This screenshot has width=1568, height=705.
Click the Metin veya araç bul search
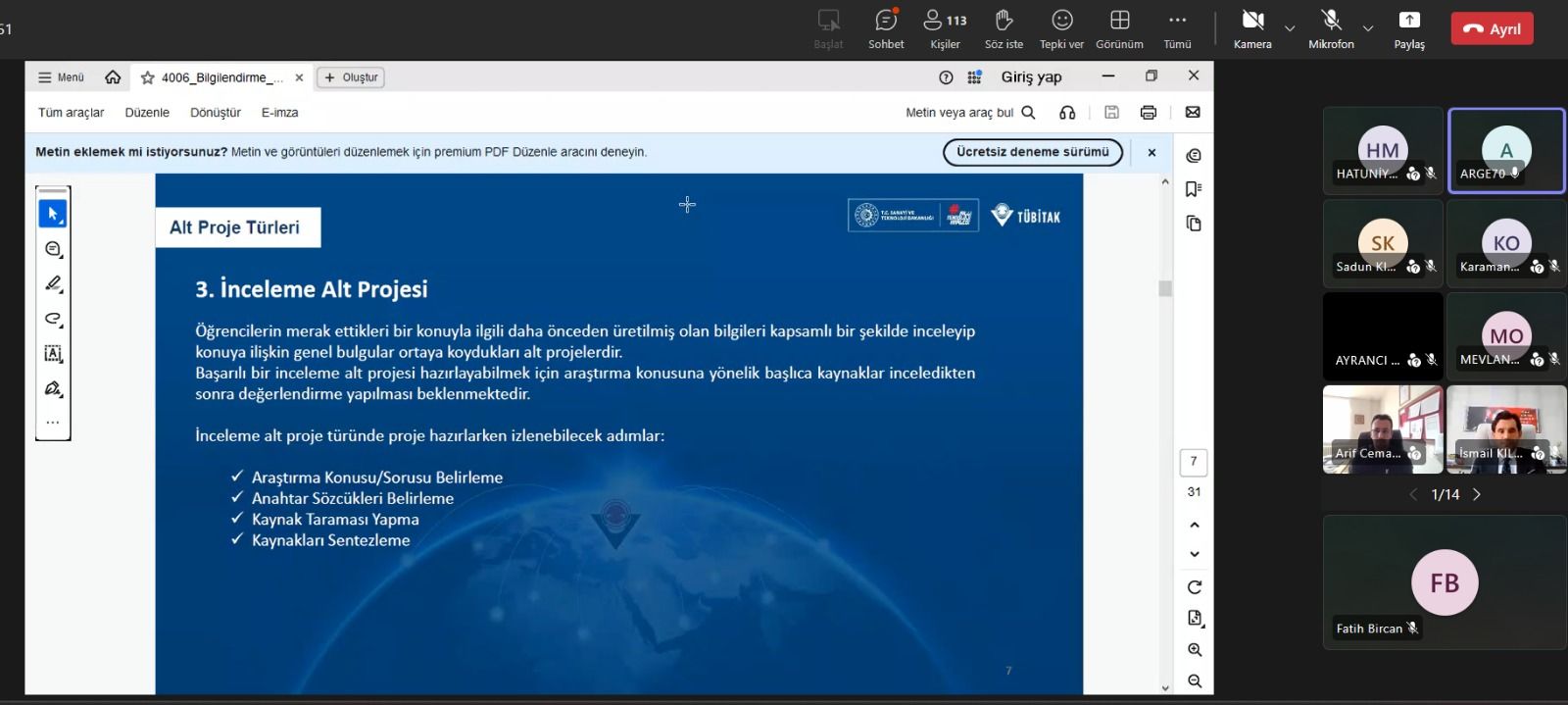(970, 113)
